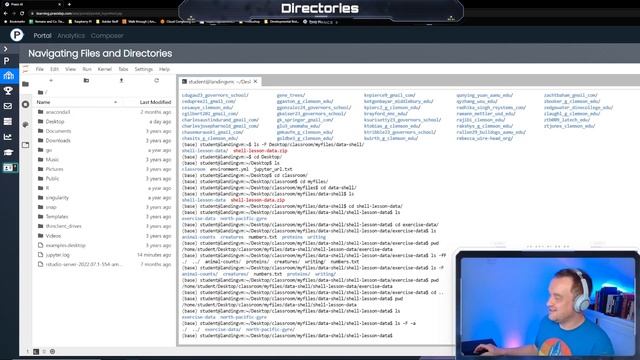Viewport: 640px width, 360px height.
Task: Open the graduation cap sidebar icon
Action: 8,152
